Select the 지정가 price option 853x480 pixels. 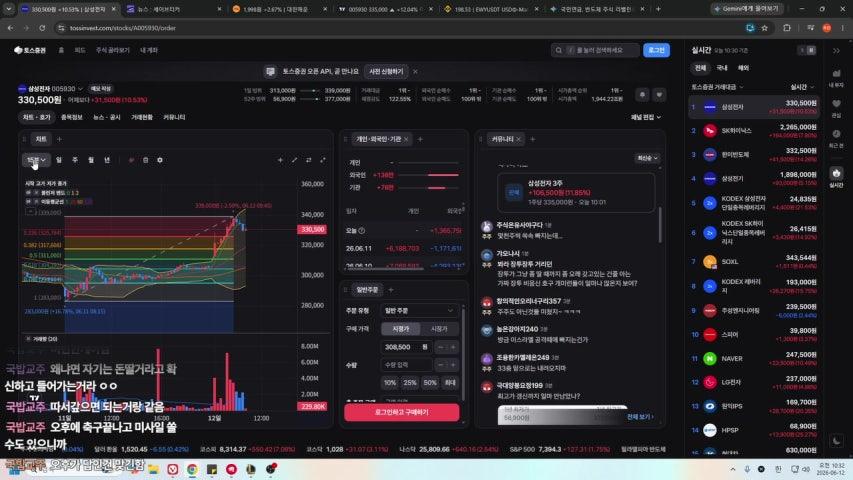pyautogui.click(x=401, y=329)
